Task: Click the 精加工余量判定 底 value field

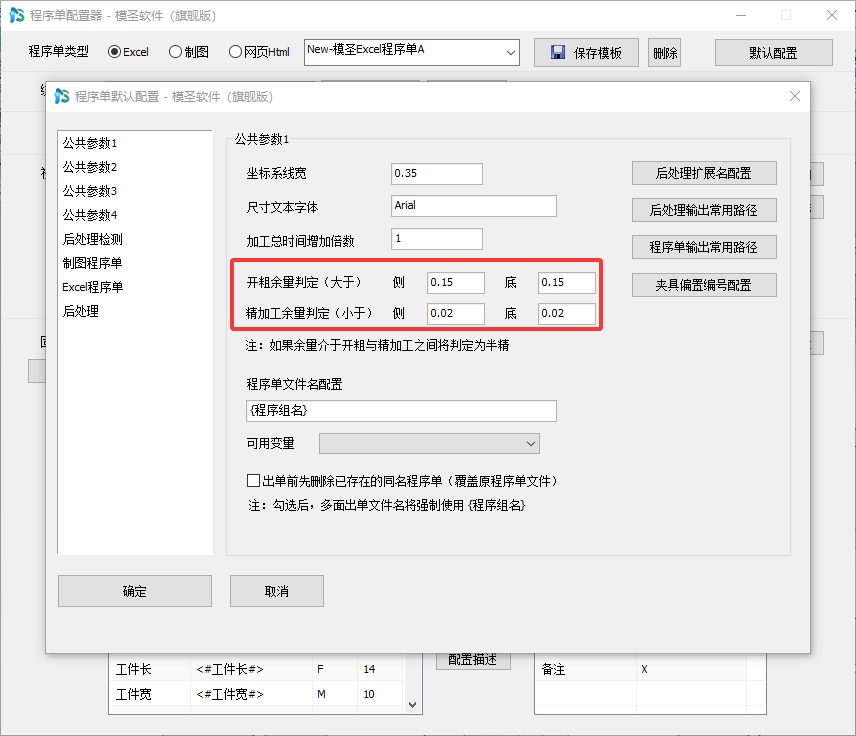Action: click(567, 313)
